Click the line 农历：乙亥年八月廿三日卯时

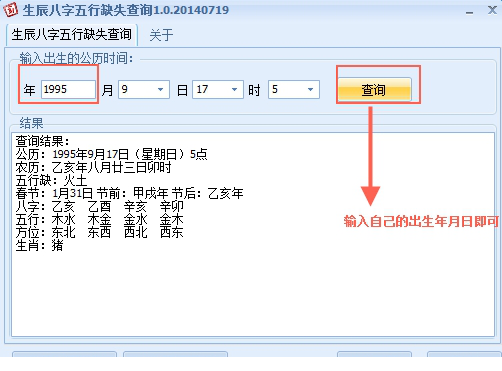tap(93, 167)
